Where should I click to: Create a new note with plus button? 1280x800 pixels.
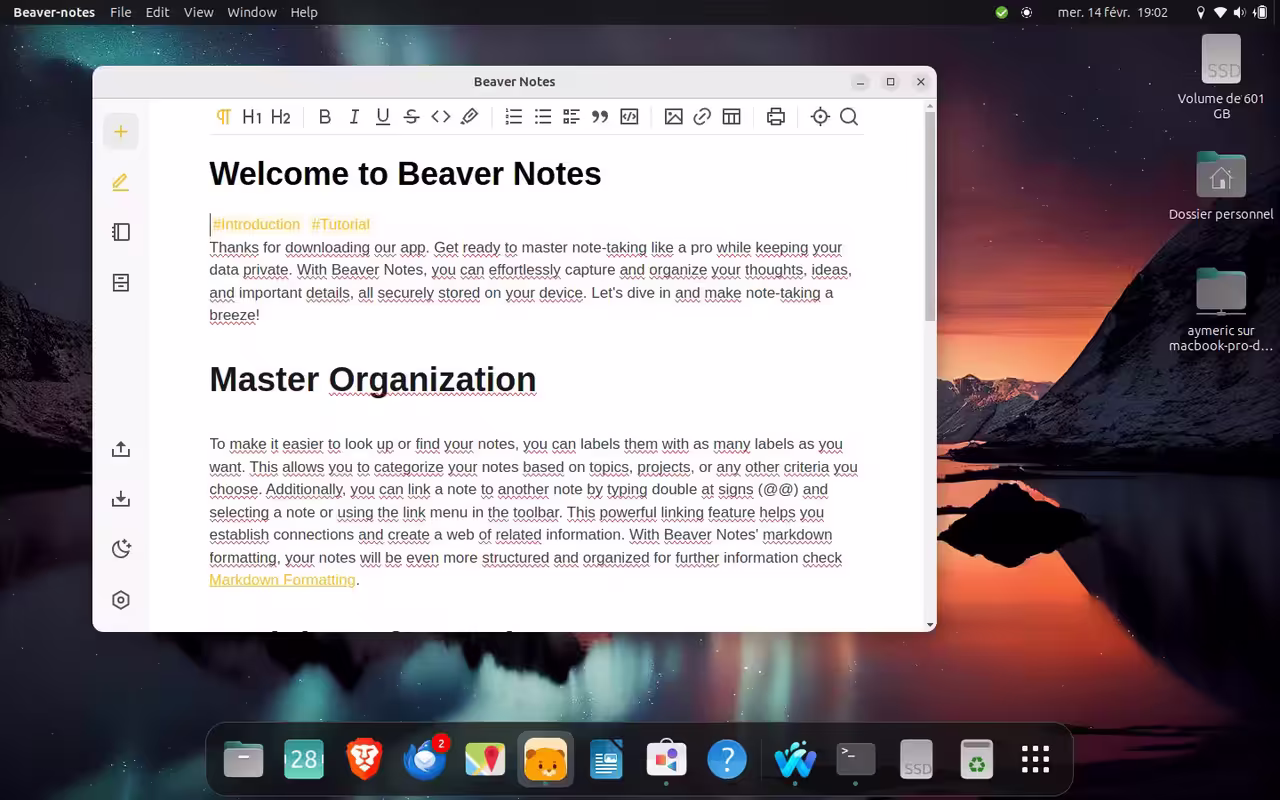click(121, 132)
